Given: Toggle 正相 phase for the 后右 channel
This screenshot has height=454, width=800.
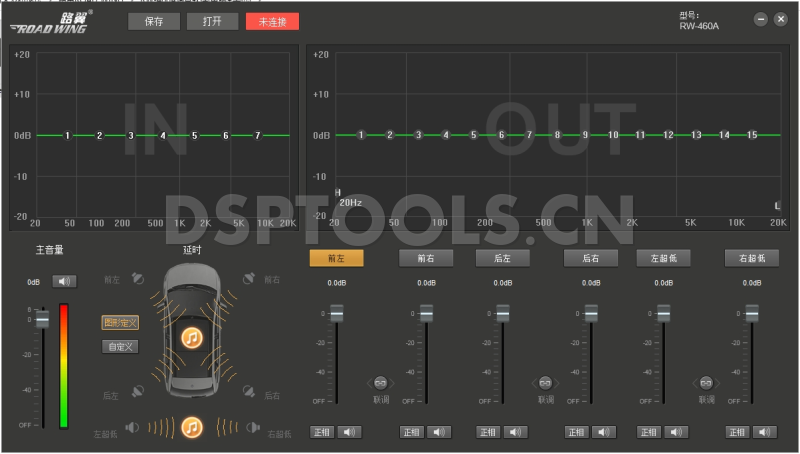Looking at the screenshot, I should tap(577, 432).
